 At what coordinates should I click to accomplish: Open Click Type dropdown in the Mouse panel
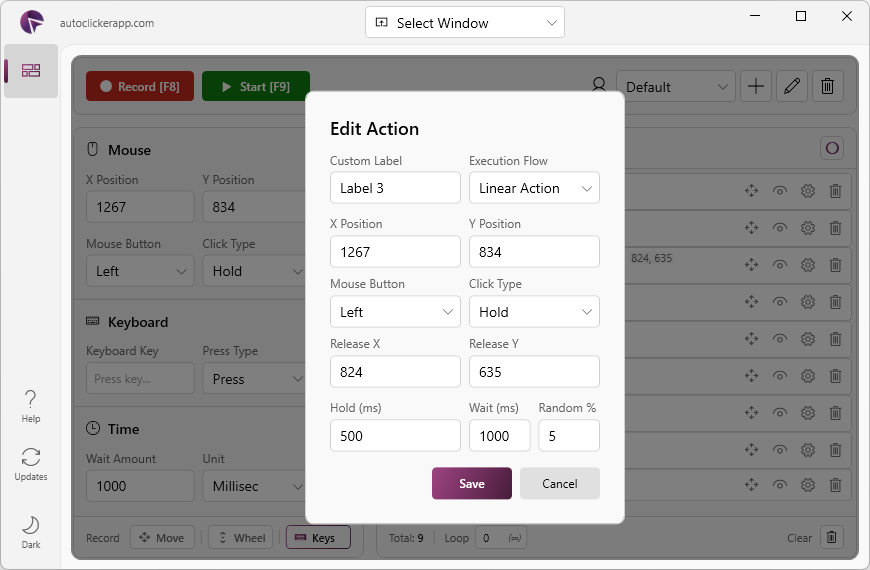[x=254, y=271]
